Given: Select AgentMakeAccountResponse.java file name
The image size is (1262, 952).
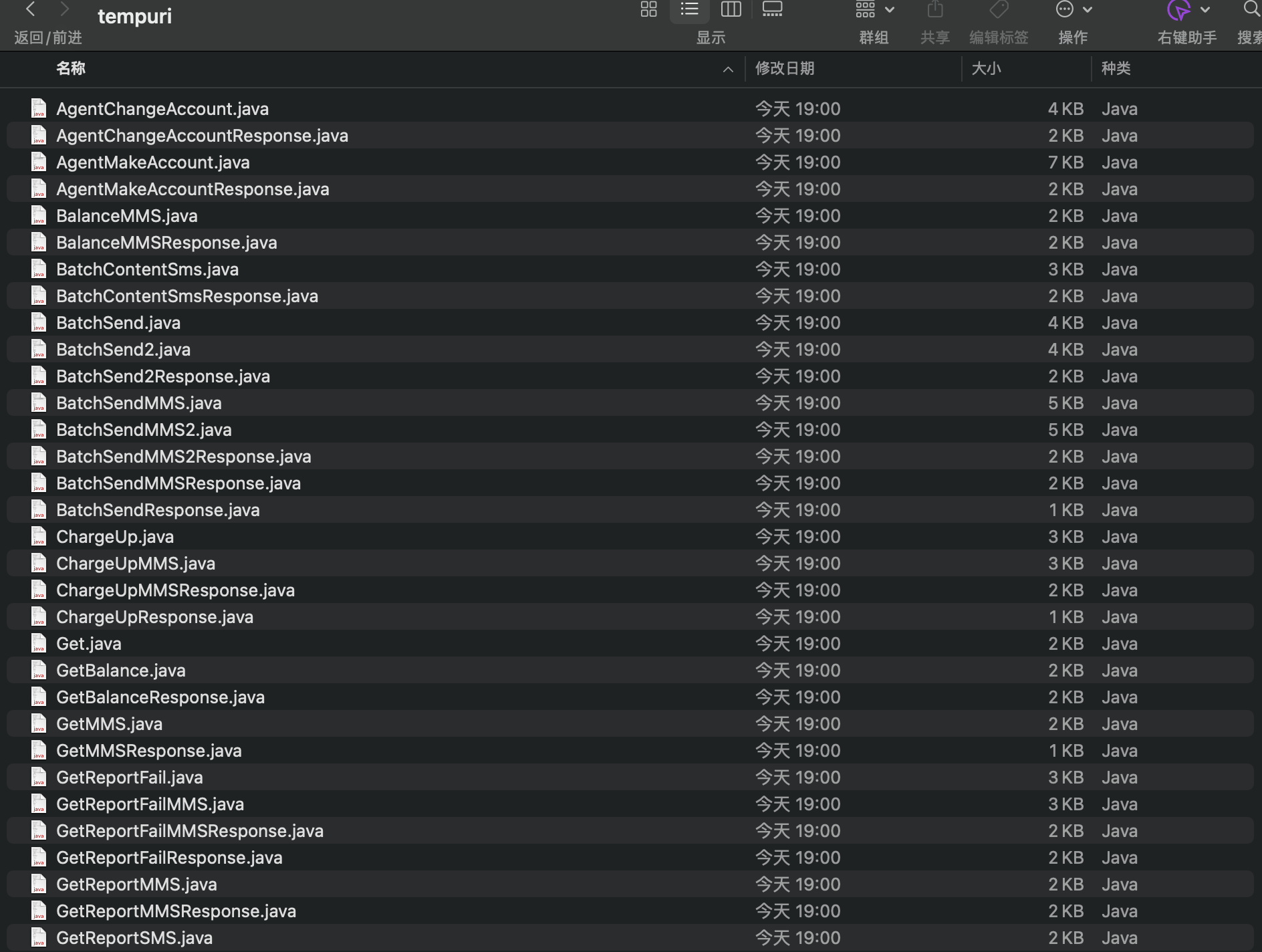Looking at the screenshot, I should pos(193,189).
